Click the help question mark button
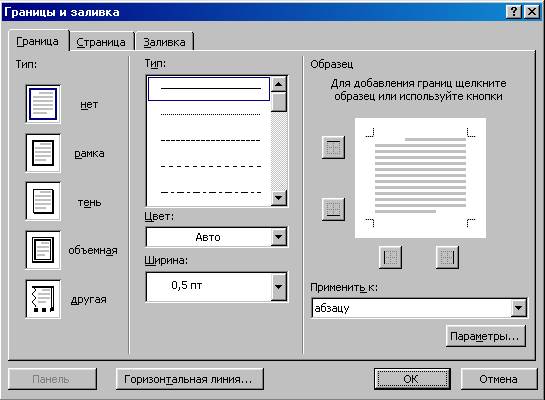Viewport: 545px width, 400px height. (514, 12)
